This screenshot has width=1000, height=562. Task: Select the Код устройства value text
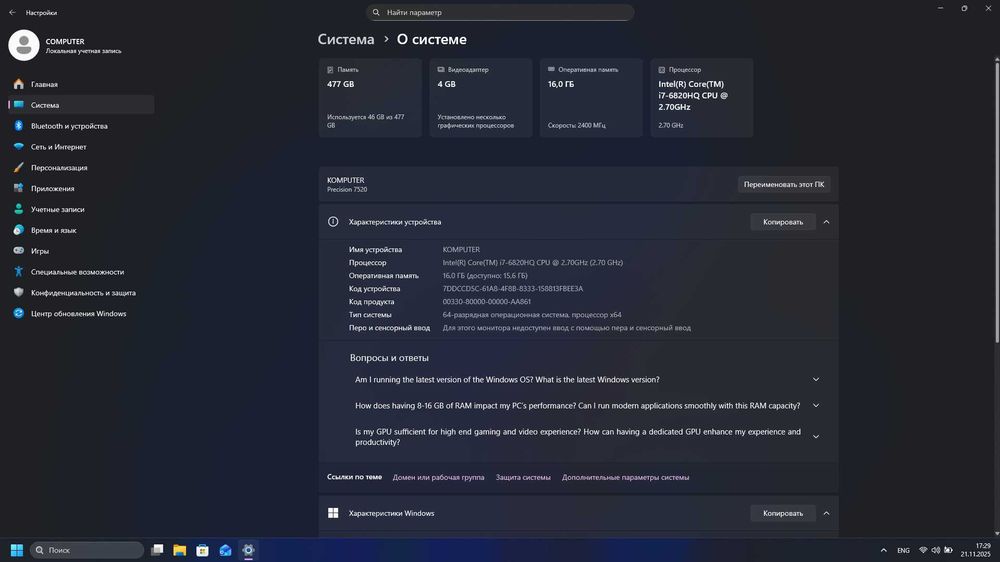pos(513,288)
